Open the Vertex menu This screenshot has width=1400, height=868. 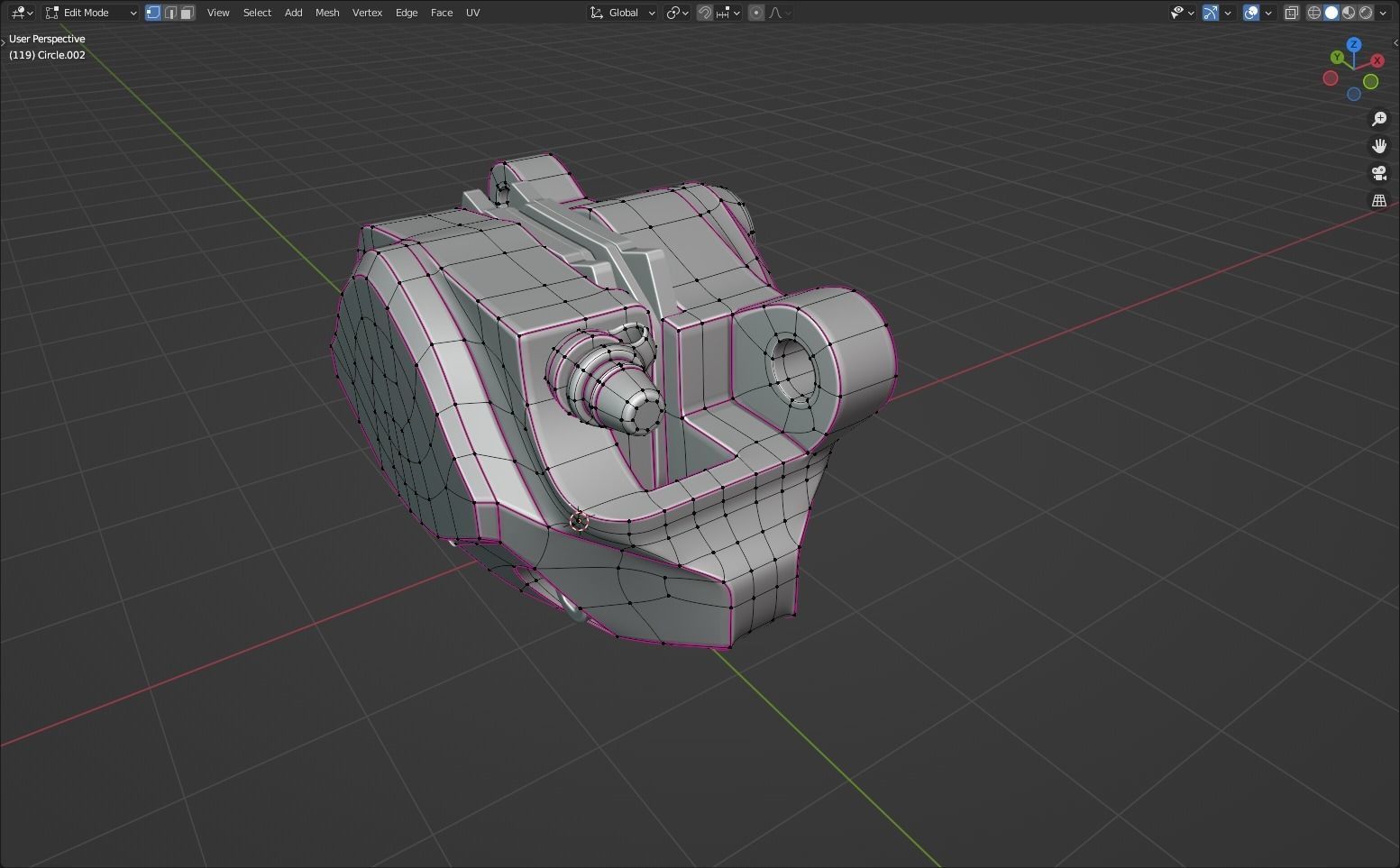point(367,13)
